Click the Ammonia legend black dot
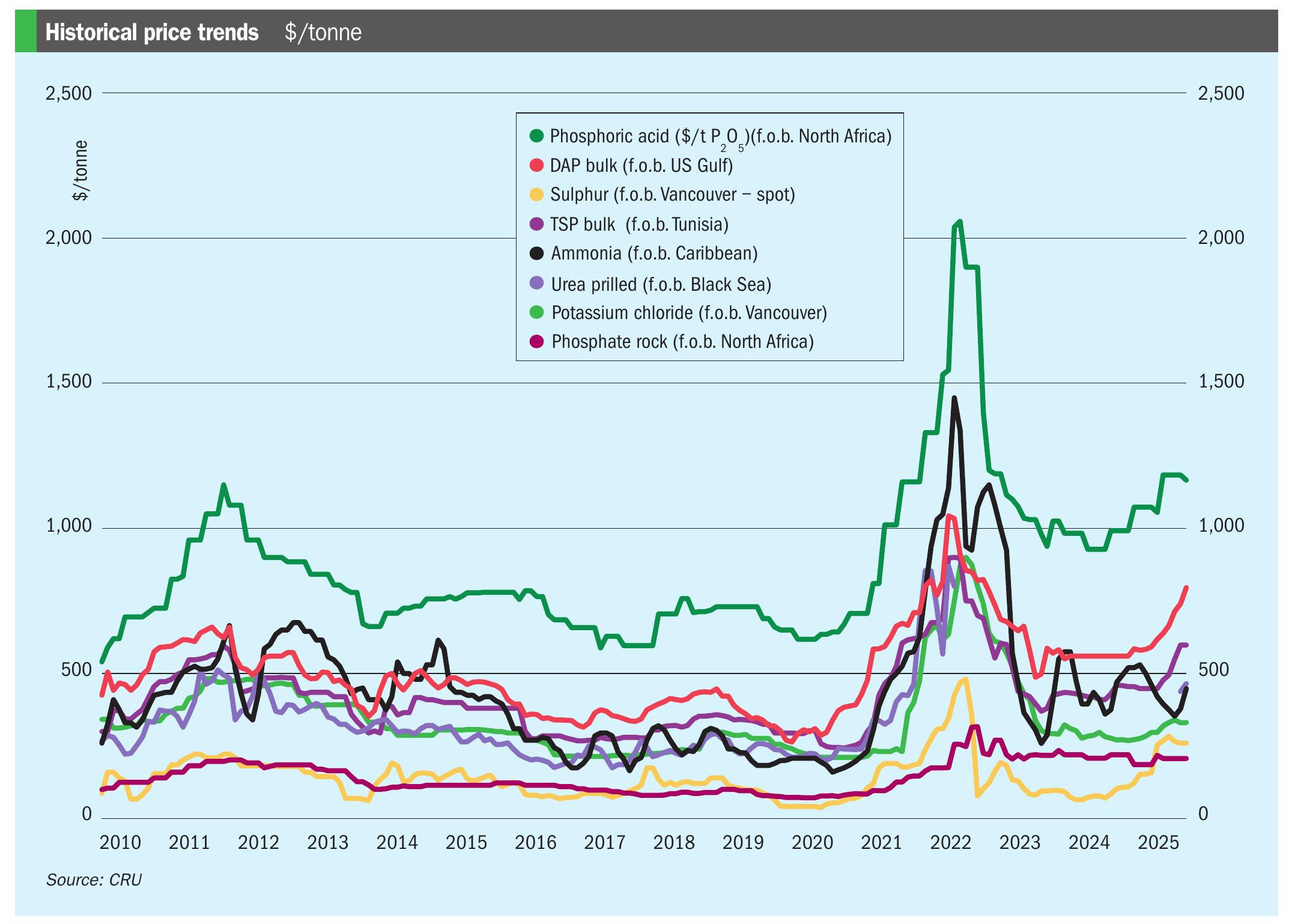 pos(536,253)
